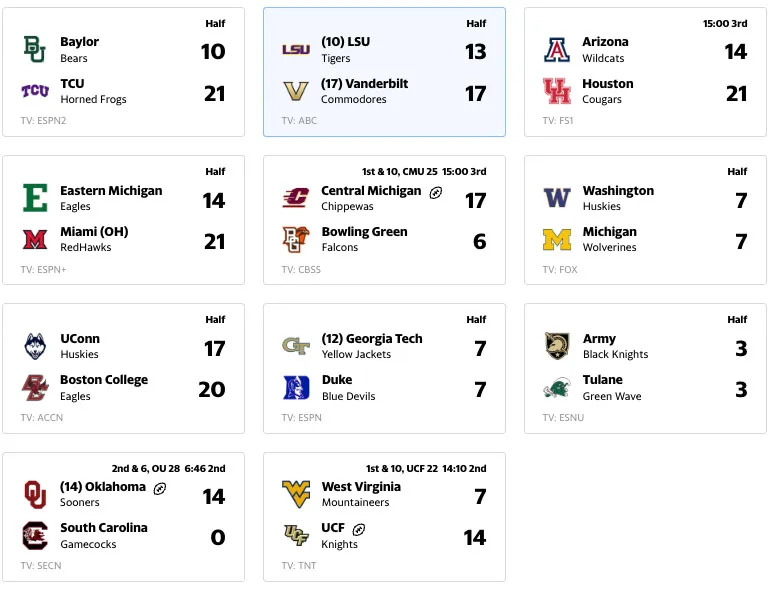Click the Houston Cougars logo
The width and height of the screenshot is (771, 589).
pos(557,91)
